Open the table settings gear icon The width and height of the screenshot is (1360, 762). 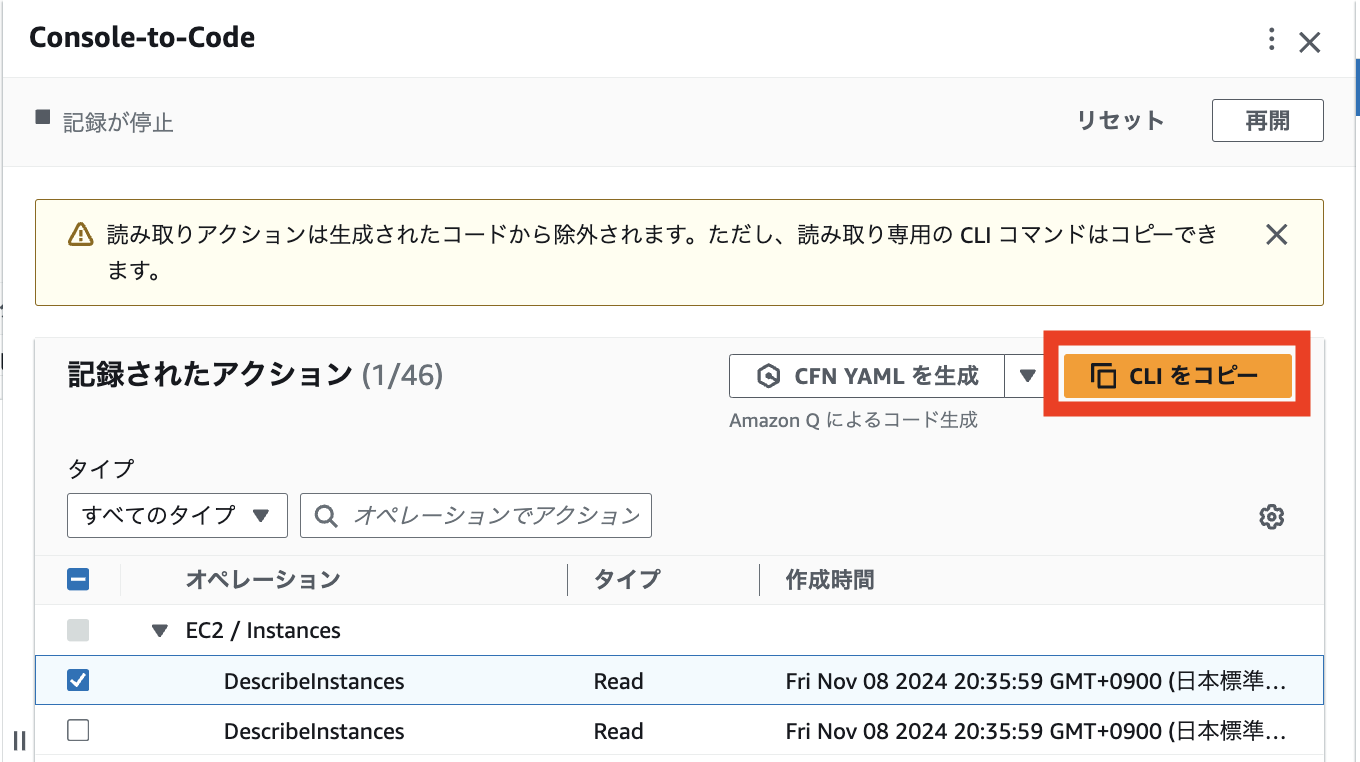point(1271,516)
